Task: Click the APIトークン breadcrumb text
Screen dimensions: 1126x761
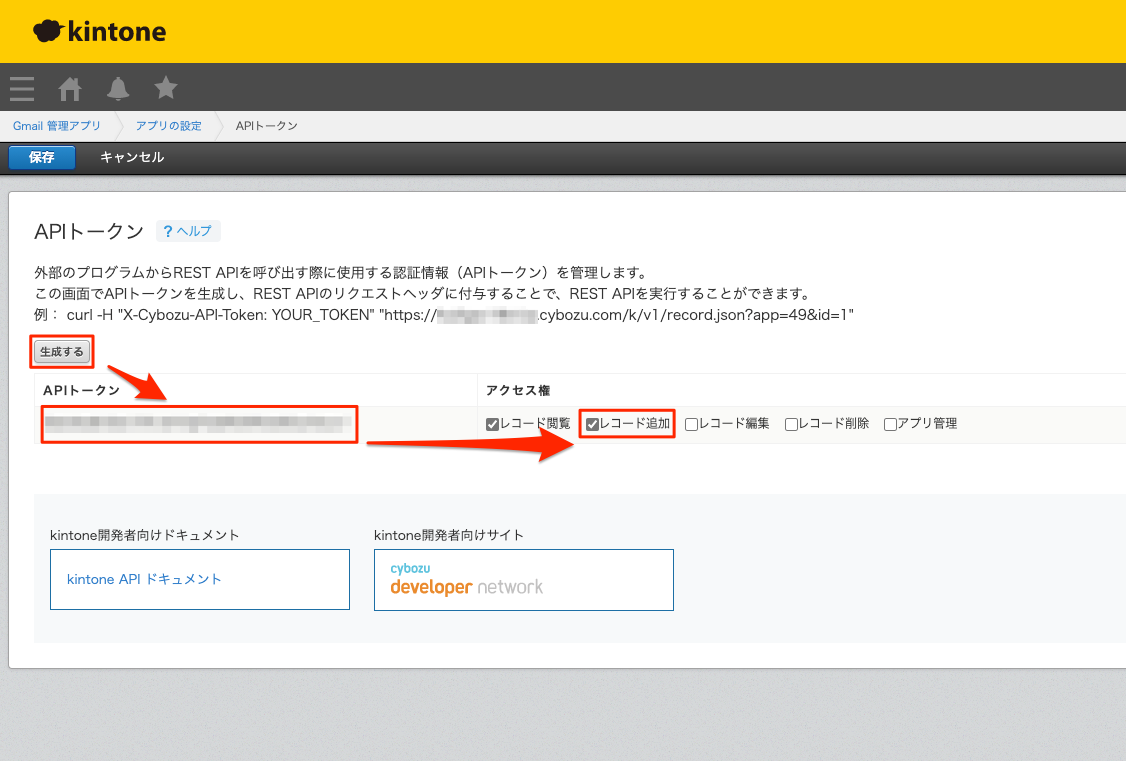Action: click(266, 126)
